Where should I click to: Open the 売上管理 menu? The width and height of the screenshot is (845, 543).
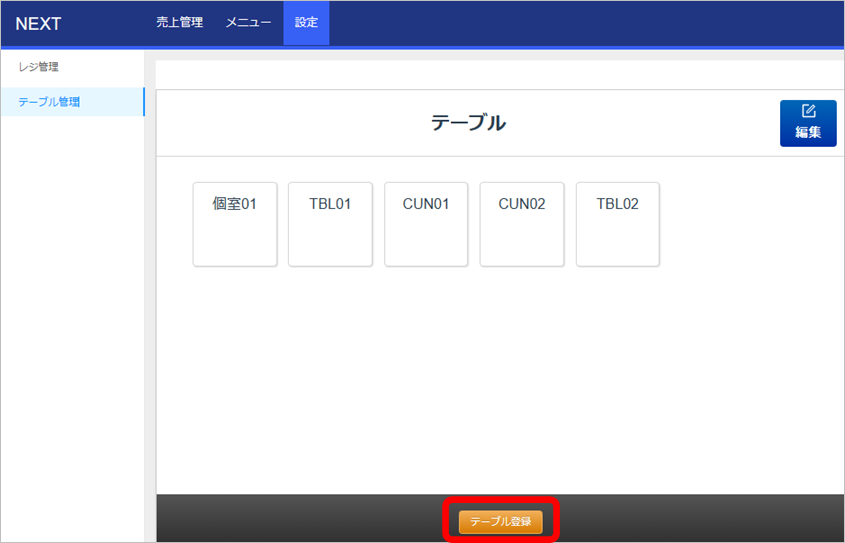[x=179, y=23]
